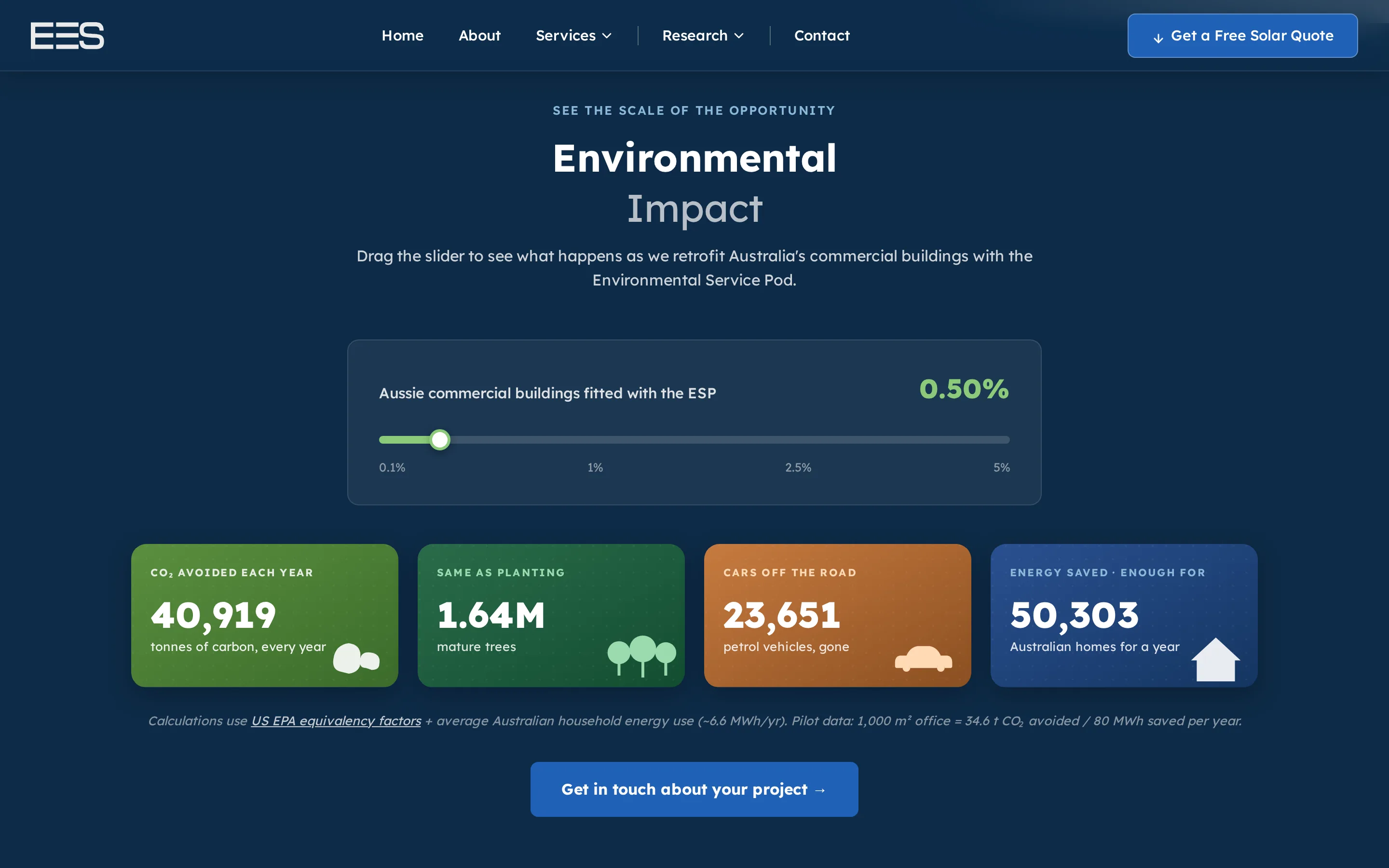Click the trees icon on planting card
Viewport: 1389px width, 868px height.
642,656
